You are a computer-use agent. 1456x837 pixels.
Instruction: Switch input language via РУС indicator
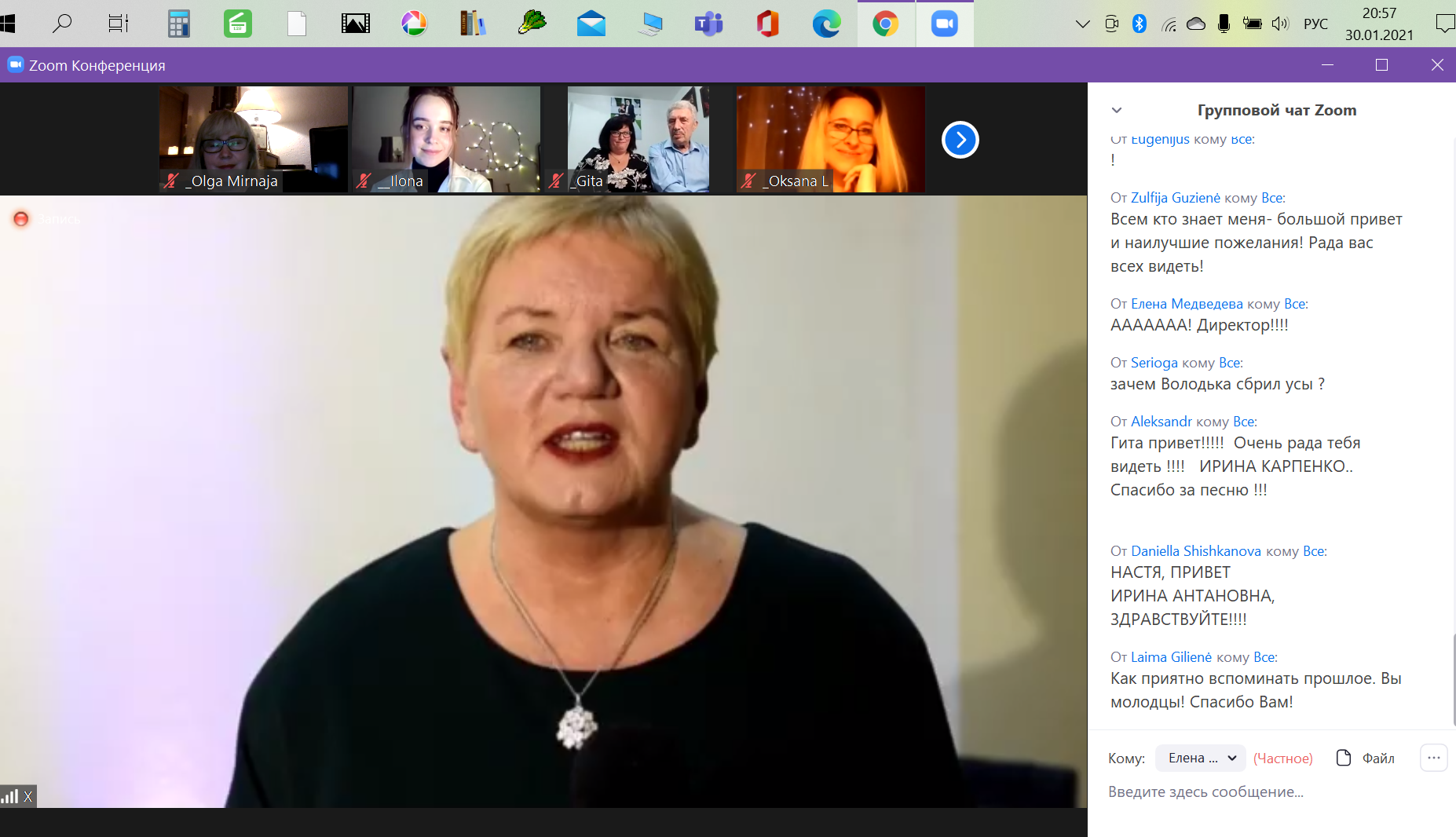1315,24
